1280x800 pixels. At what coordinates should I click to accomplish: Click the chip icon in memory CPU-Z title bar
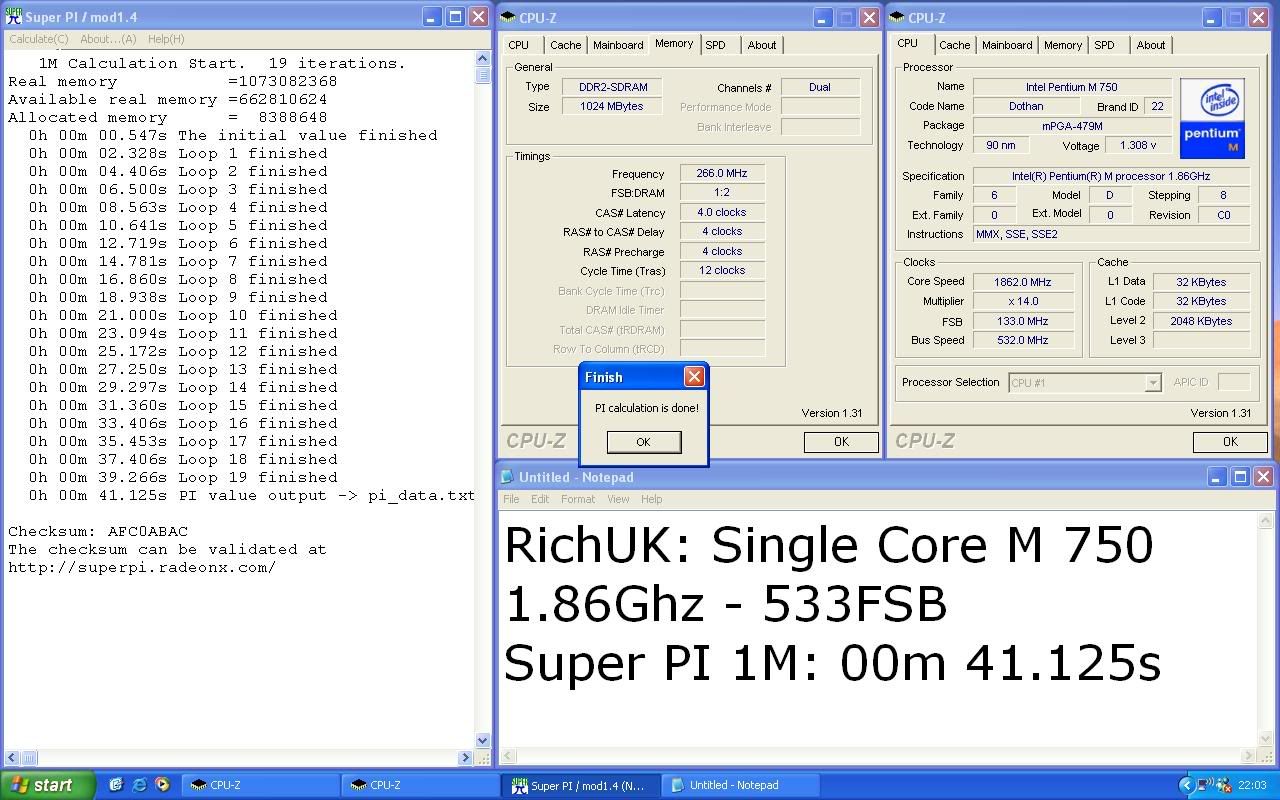coord(508,17)
